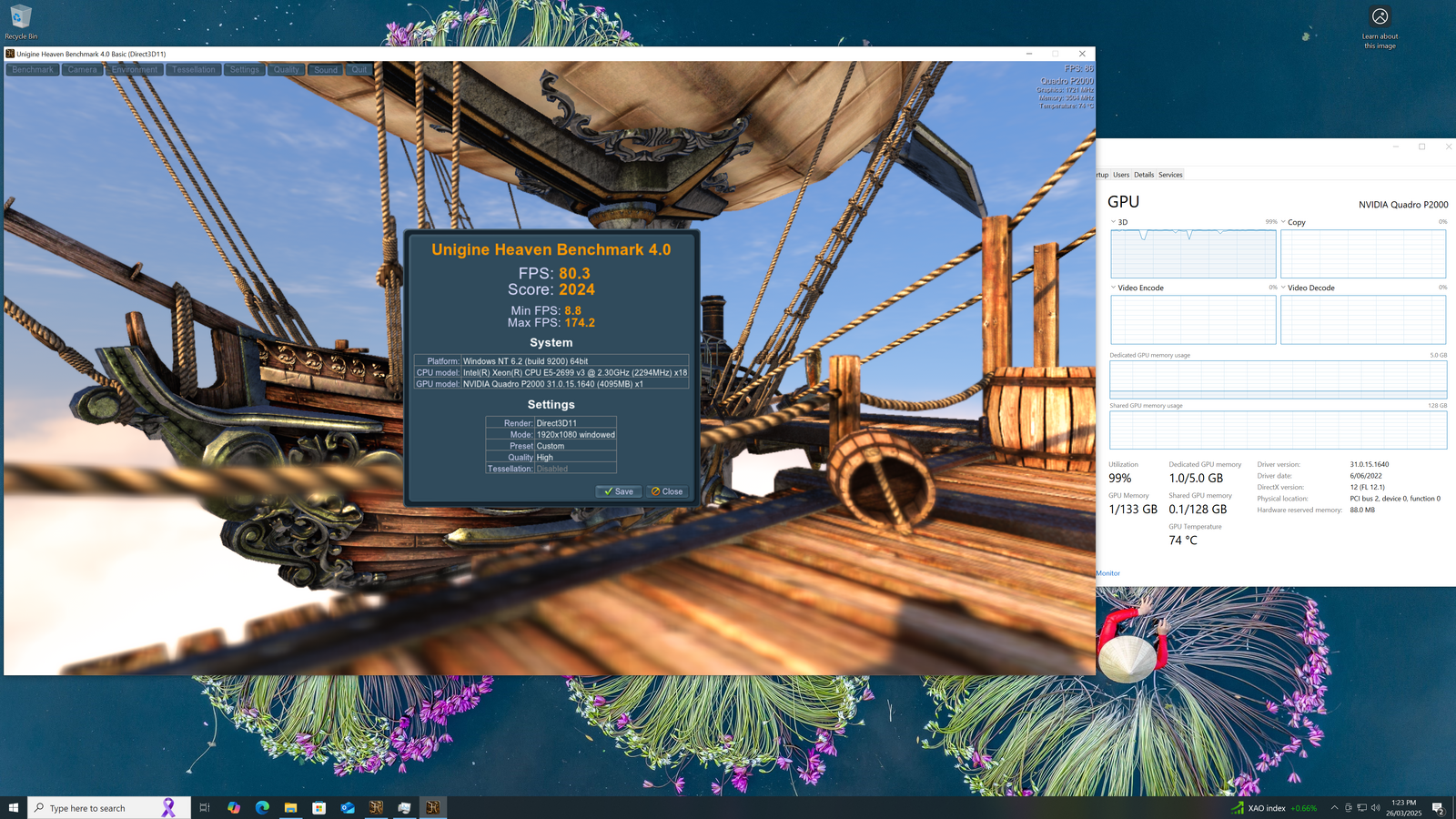
Task: Show hidden system tray icons
Action: coord(1334,808)
